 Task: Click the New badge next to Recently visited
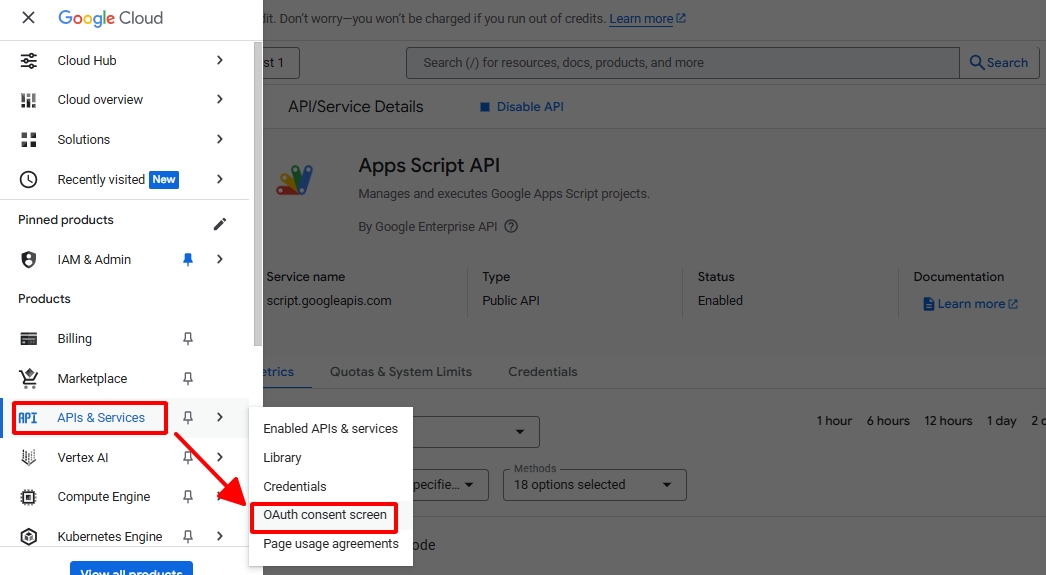pyautogui.click(x=164, y=179)
